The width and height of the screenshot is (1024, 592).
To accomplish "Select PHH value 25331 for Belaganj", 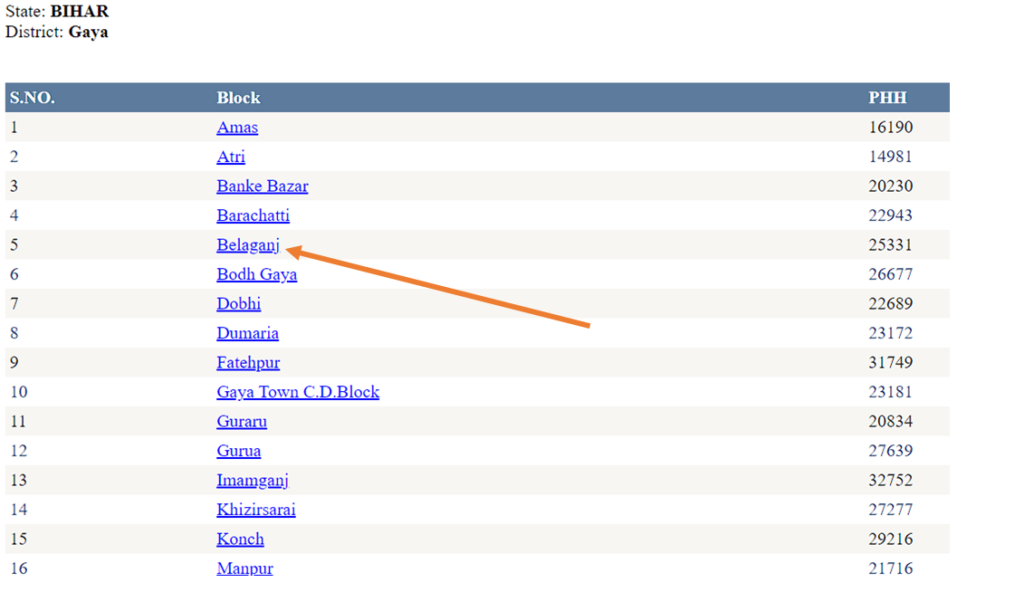I will click(x=890, y=245).
